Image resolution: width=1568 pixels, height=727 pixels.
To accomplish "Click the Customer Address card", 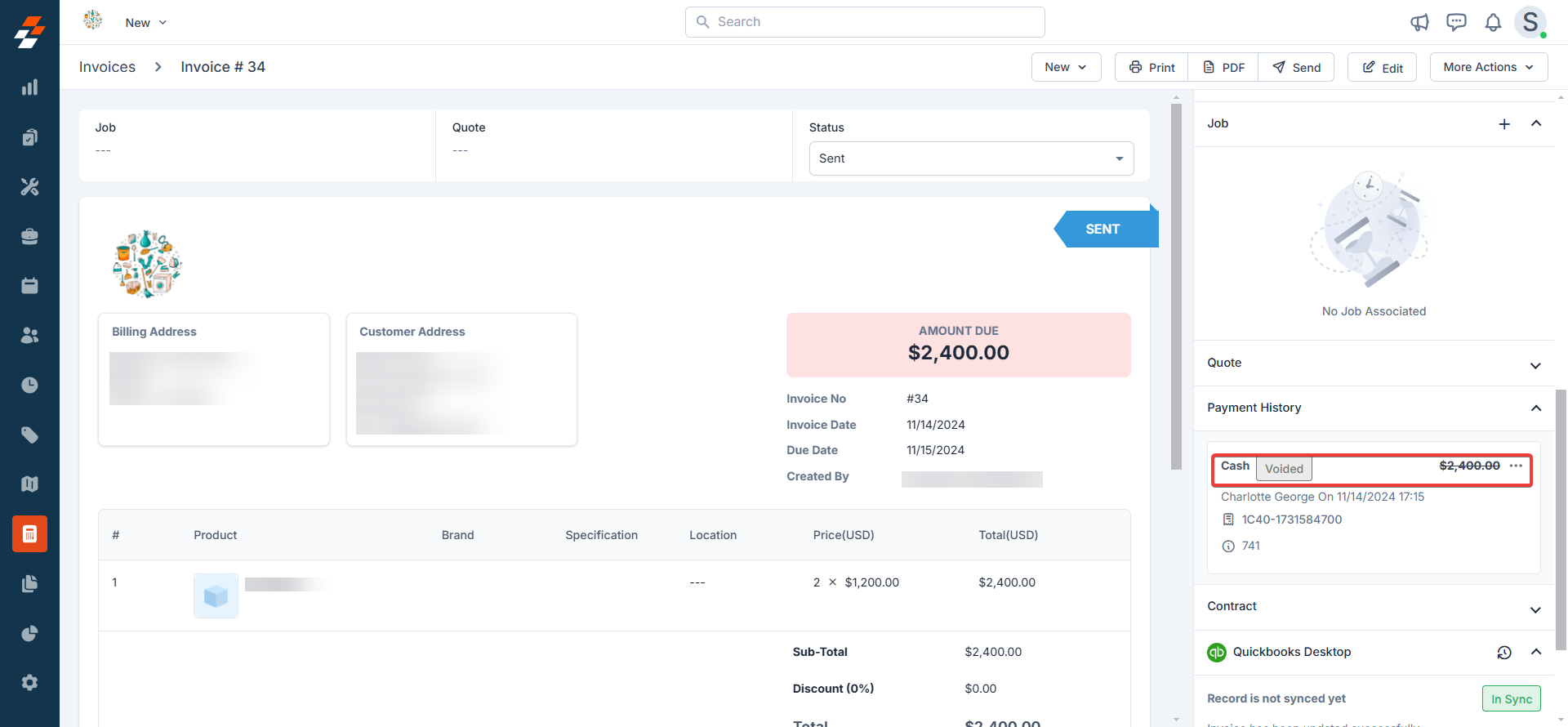I will tap(461, 379).
